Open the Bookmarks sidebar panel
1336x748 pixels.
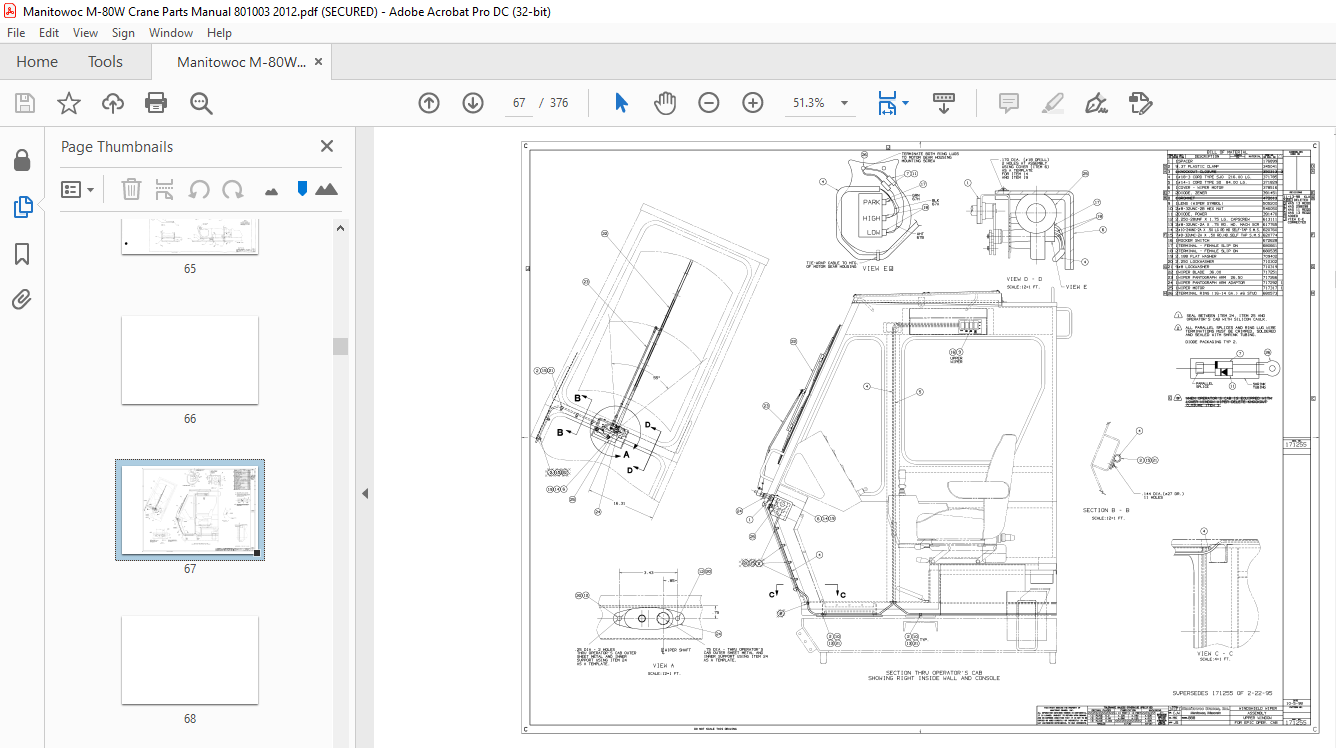(22, 254)
